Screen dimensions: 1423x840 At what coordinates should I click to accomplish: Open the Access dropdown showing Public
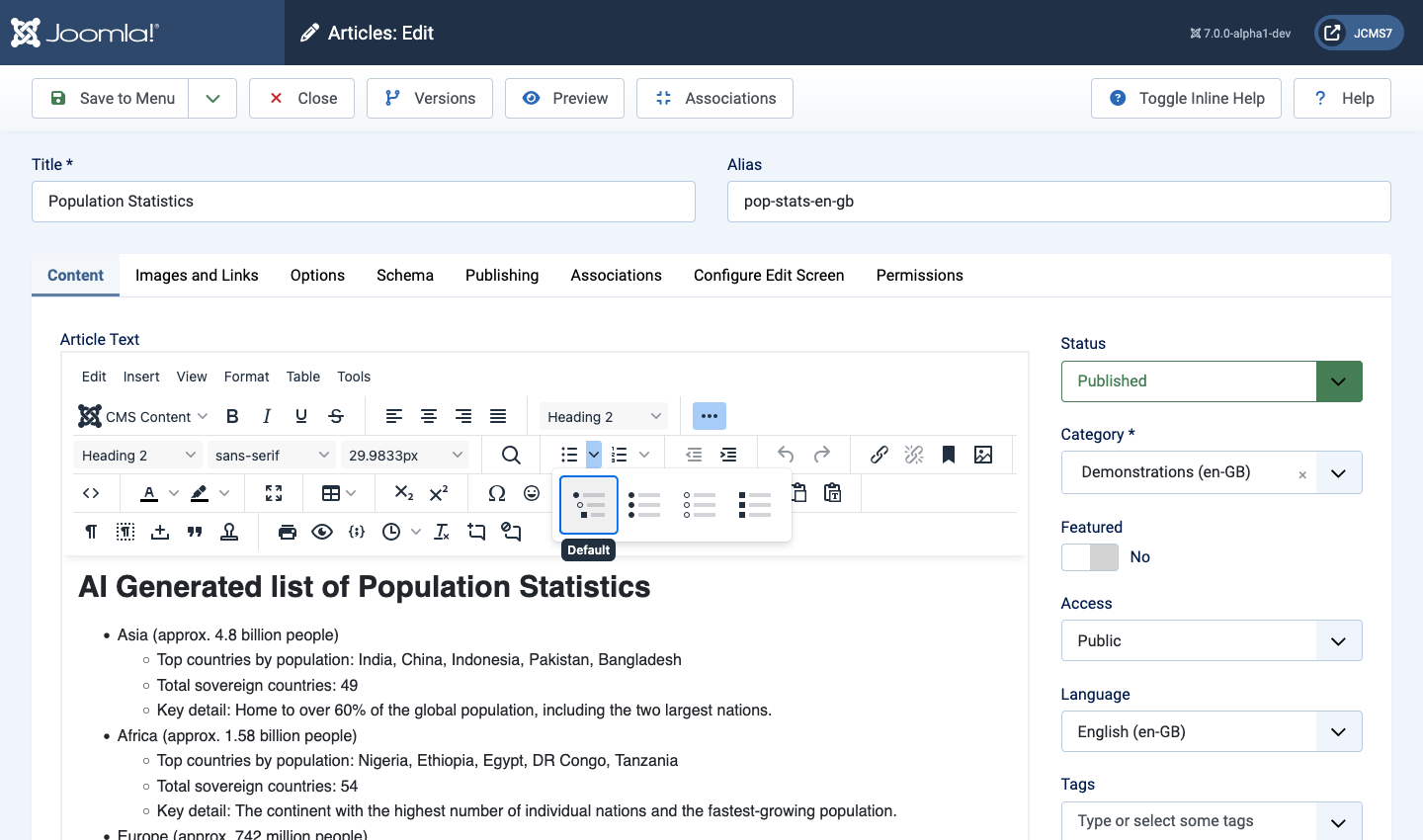click(1212, 640)
